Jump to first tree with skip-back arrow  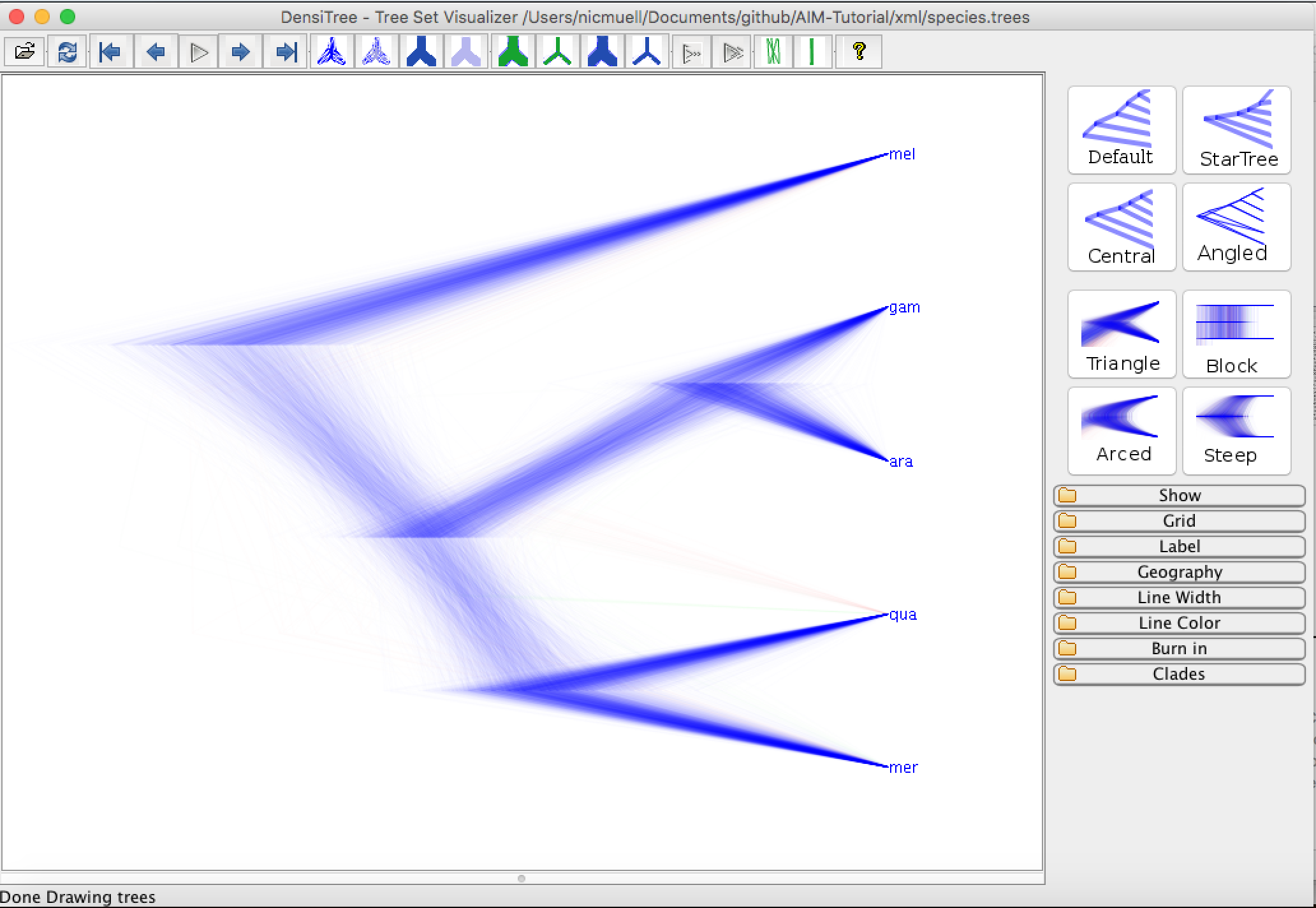pos(110,52)
